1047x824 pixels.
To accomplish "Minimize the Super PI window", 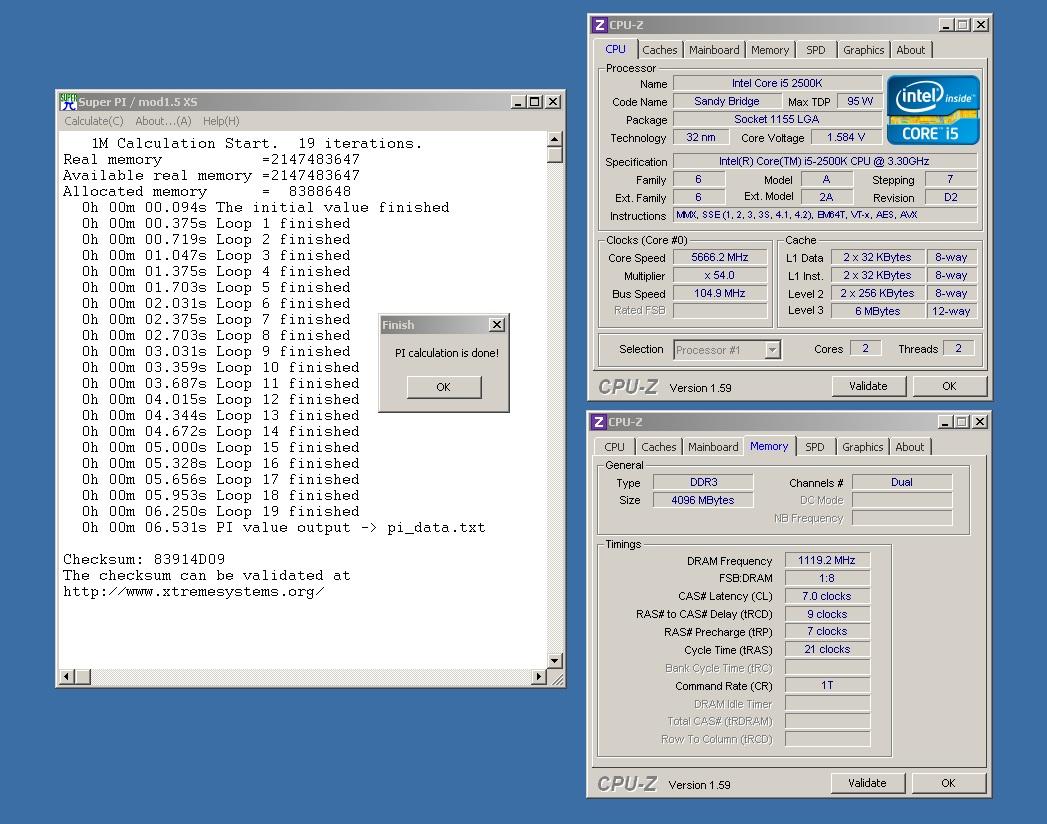I will tap(518, 101).
